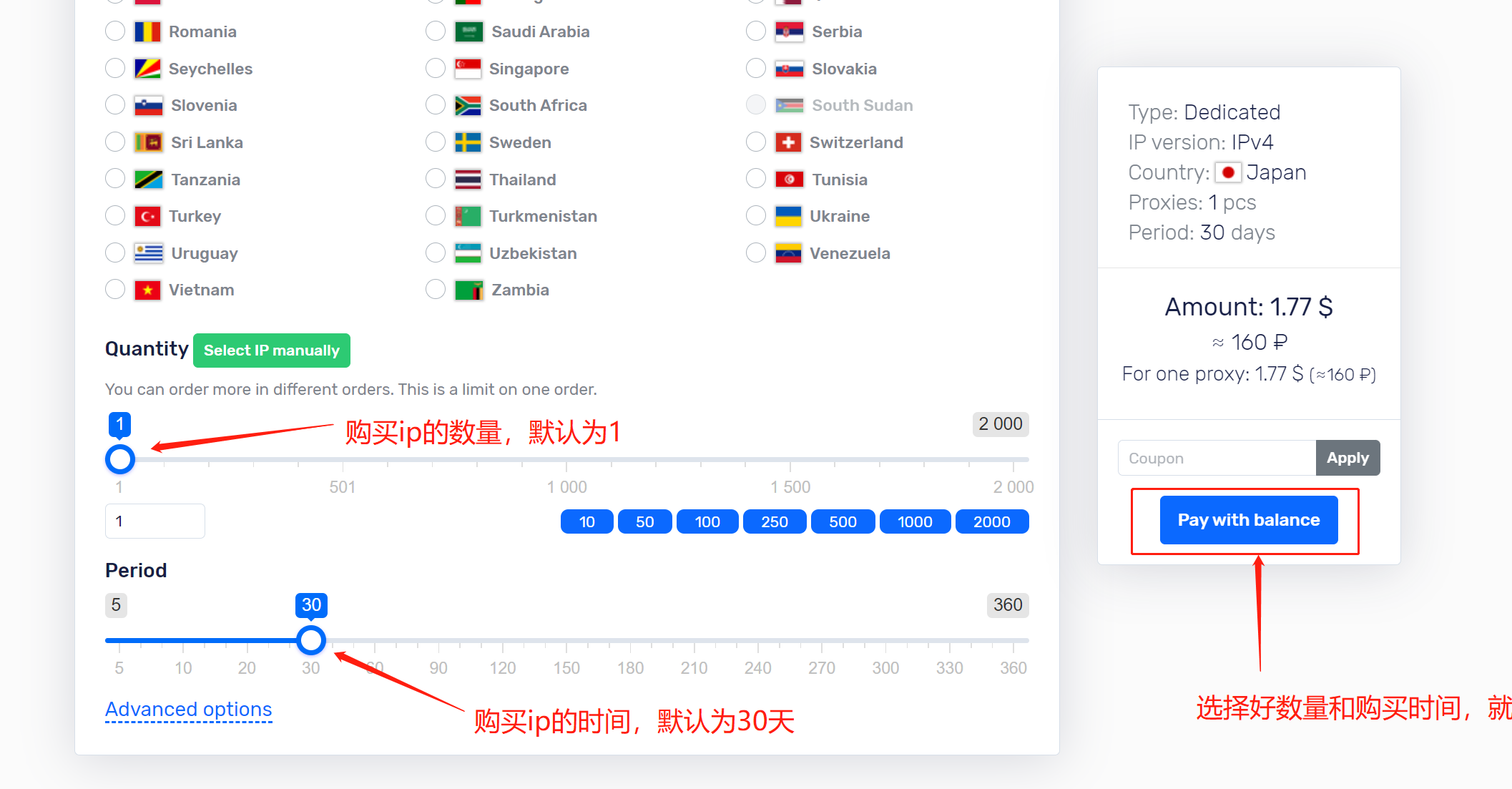Click the Seychelles flag icon
1512x789 pixels.
(x=147, y=69)
